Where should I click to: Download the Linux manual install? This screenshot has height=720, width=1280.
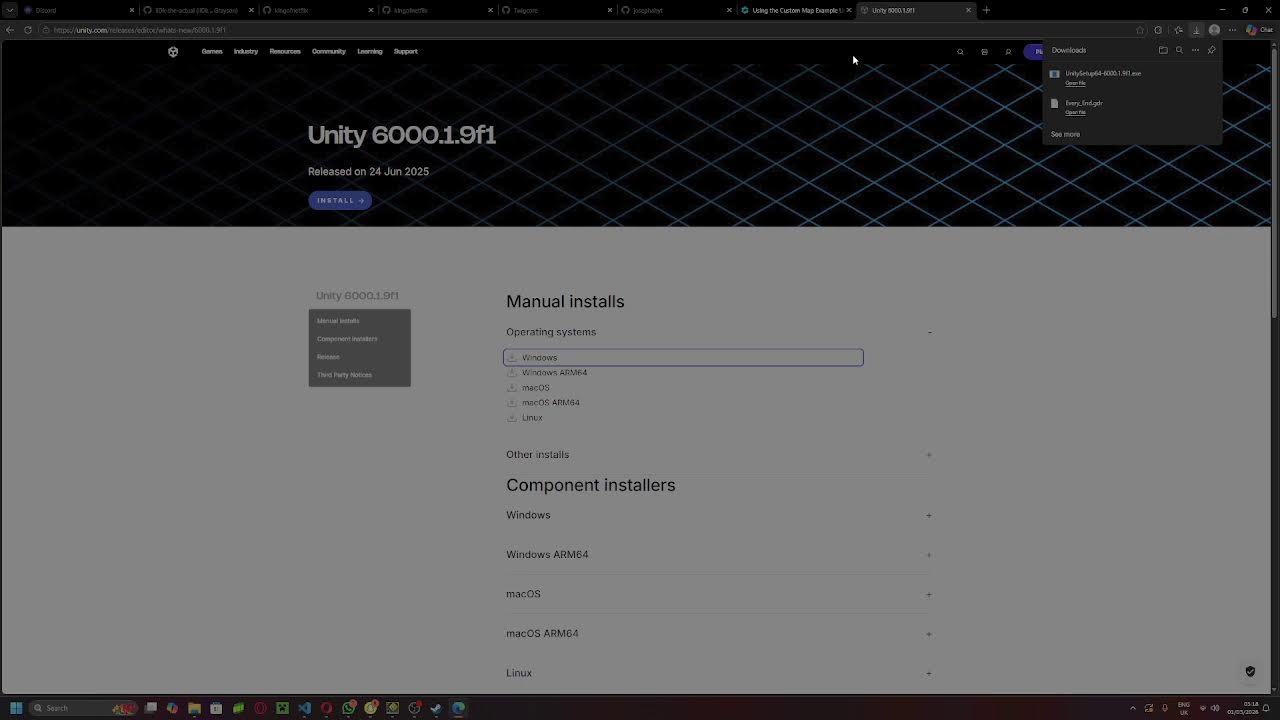click(x=525, y=418)
